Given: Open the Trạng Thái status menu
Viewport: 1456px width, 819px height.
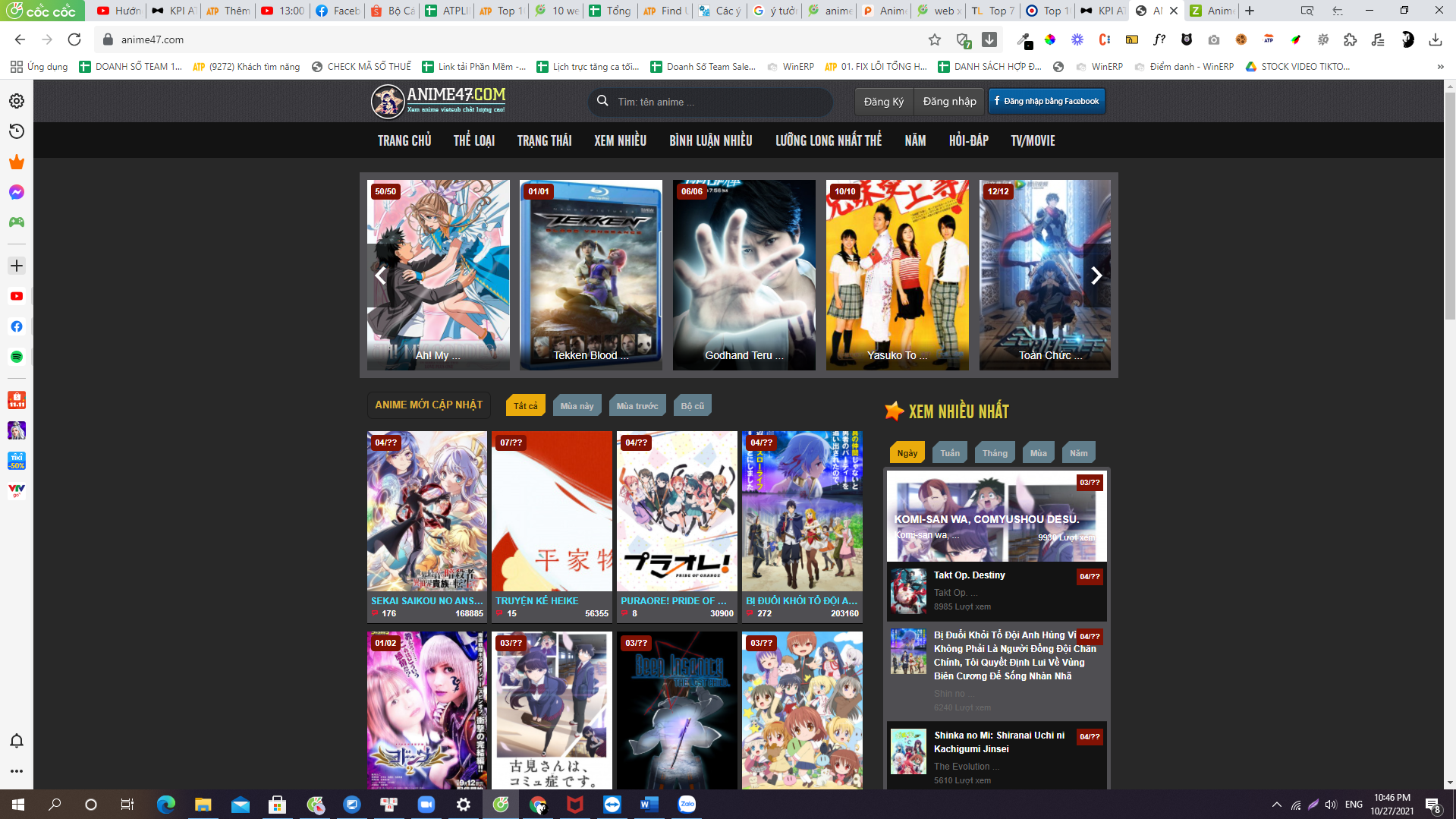Looking at the screenshot, I should [544, 140].
